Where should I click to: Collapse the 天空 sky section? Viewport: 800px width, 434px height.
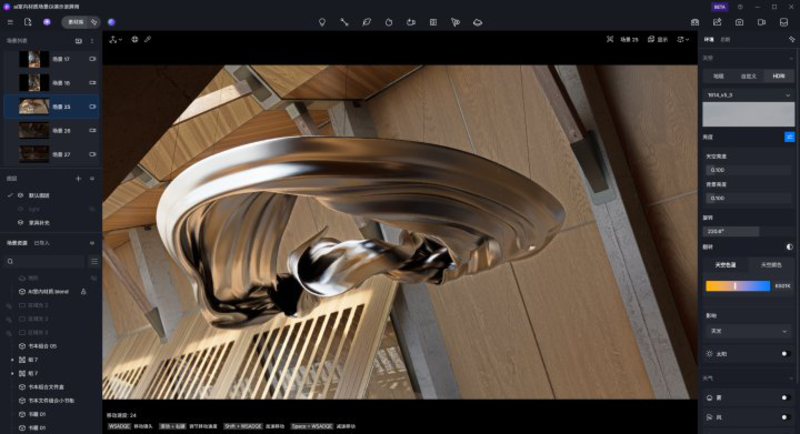click(x=791, y=58)
